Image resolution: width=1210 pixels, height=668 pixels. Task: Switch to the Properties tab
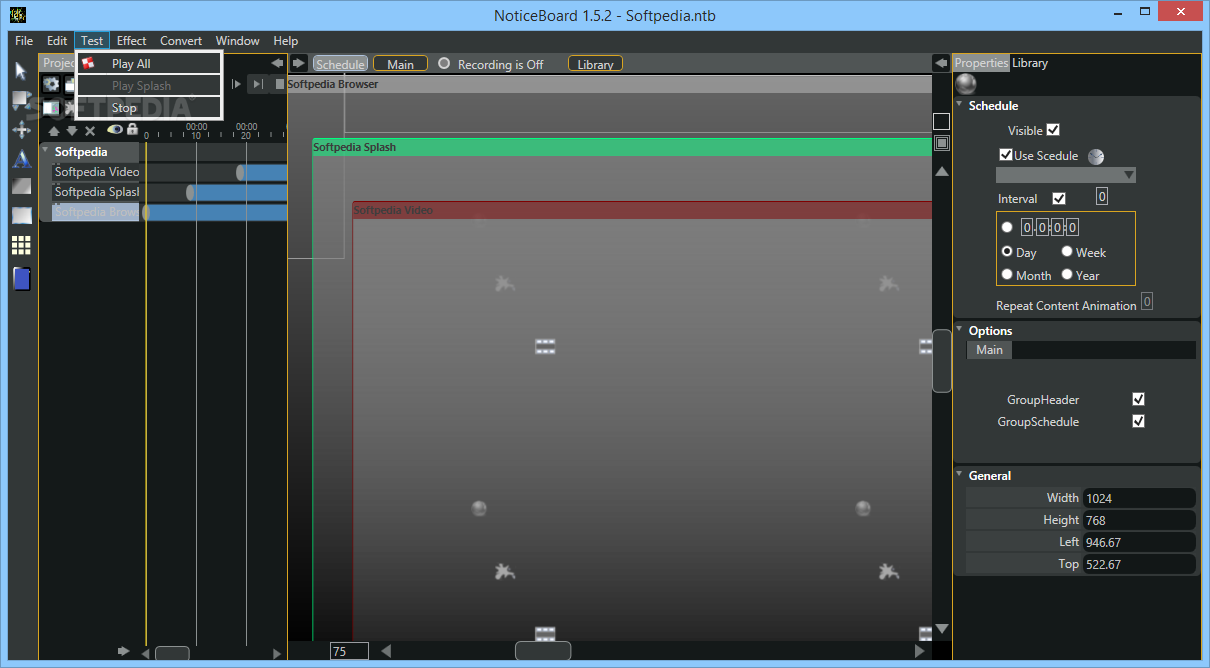[981, 63]
